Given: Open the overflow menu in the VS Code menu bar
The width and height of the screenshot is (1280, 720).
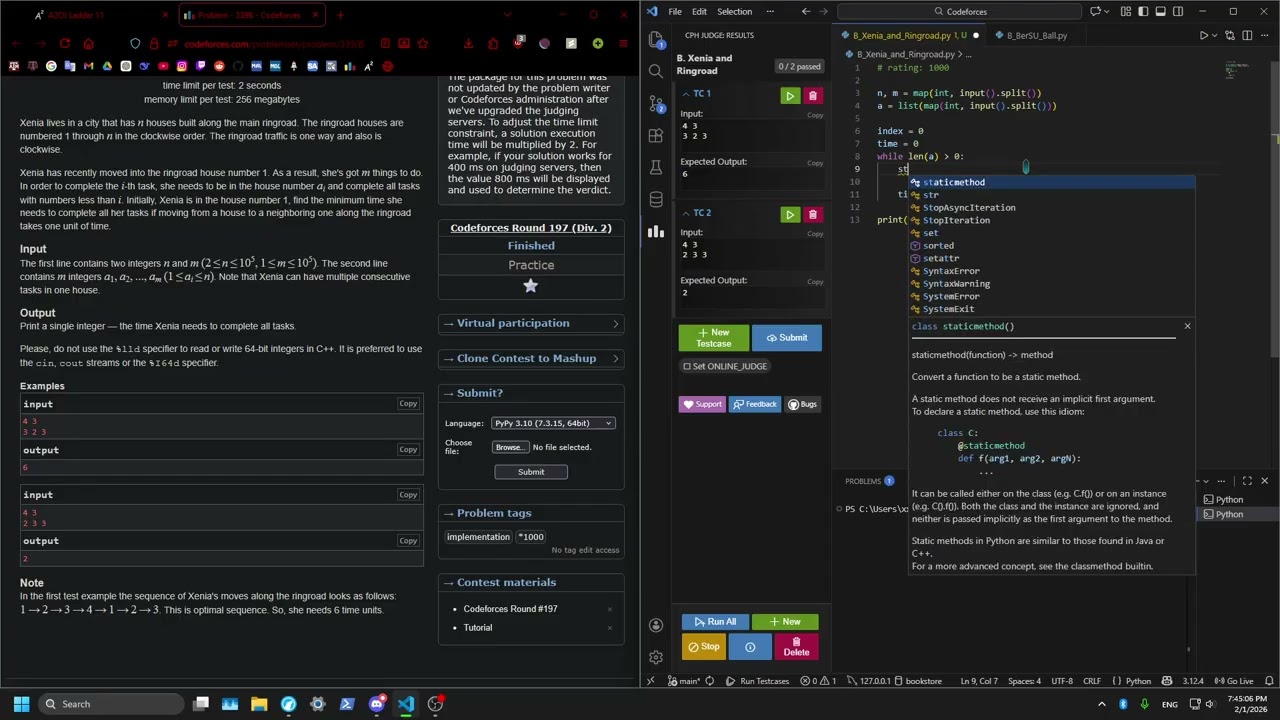Looking at the screenshot, I should coord(769,11).
